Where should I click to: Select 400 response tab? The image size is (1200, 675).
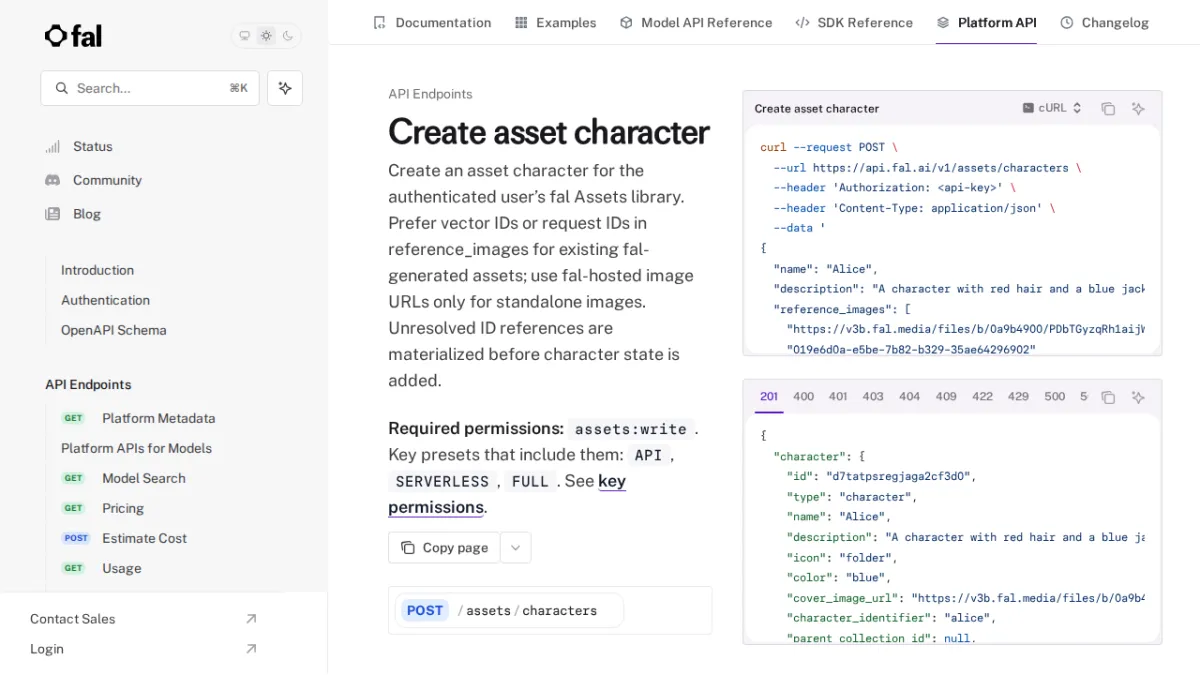click(804, 397)
